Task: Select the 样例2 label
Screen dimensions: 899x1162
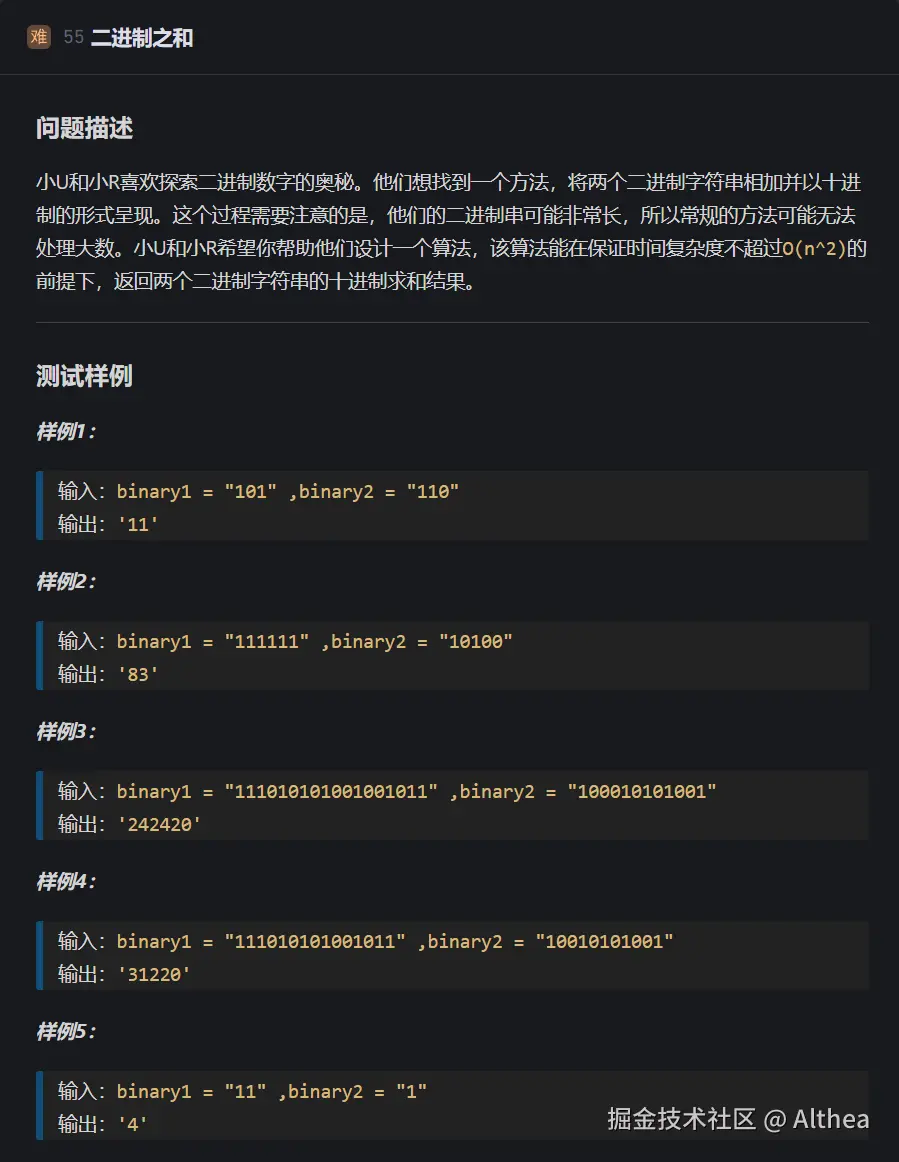Action: [x=65, y=581]
